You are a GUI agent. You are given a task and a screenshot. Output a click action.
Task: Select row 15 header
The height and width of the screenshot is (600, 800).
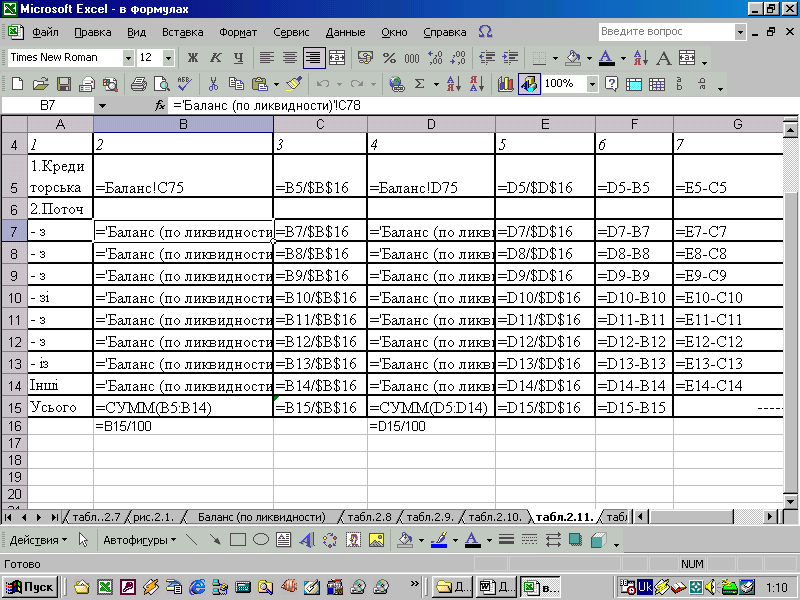click(14, 407)
